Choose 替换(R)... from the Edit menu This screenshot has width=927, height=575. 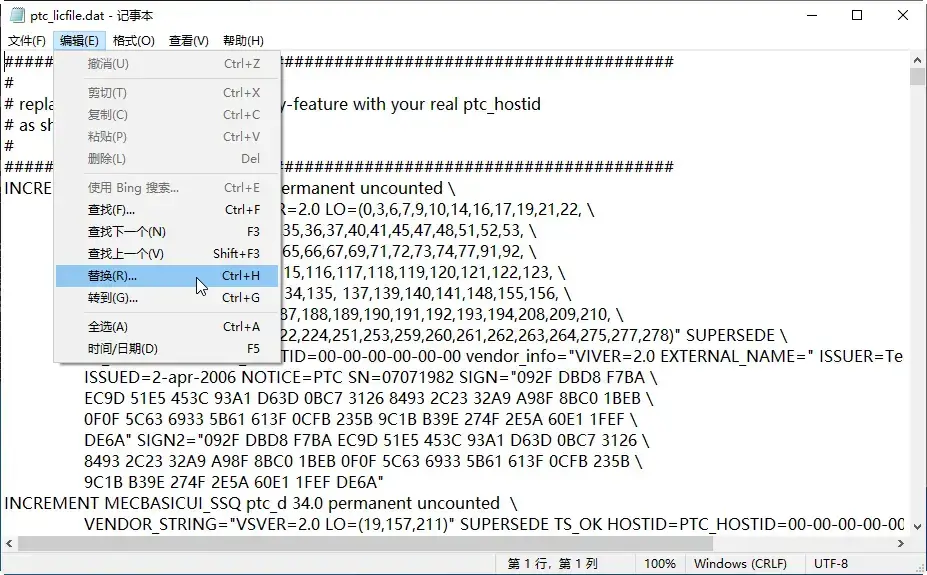167,276
